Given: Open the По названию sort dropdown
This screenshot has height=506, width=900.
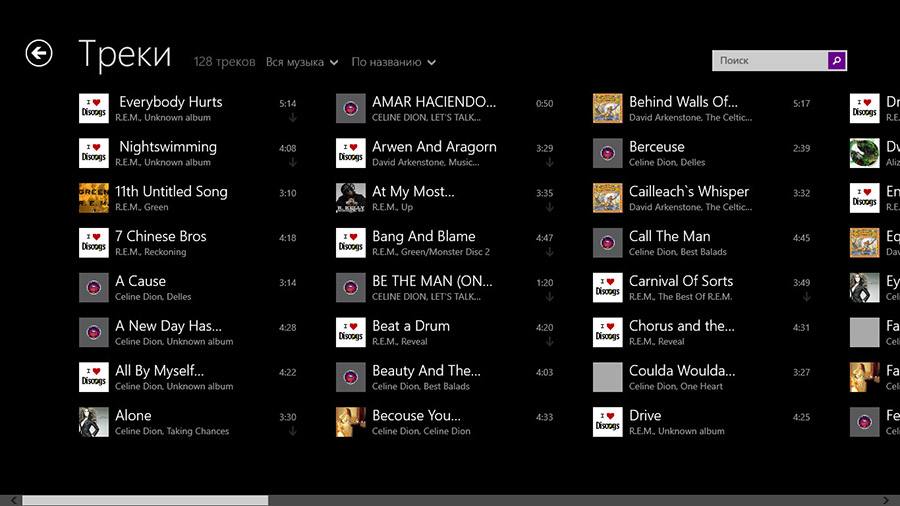Looking at the screenshot, I should click(393, 62).
